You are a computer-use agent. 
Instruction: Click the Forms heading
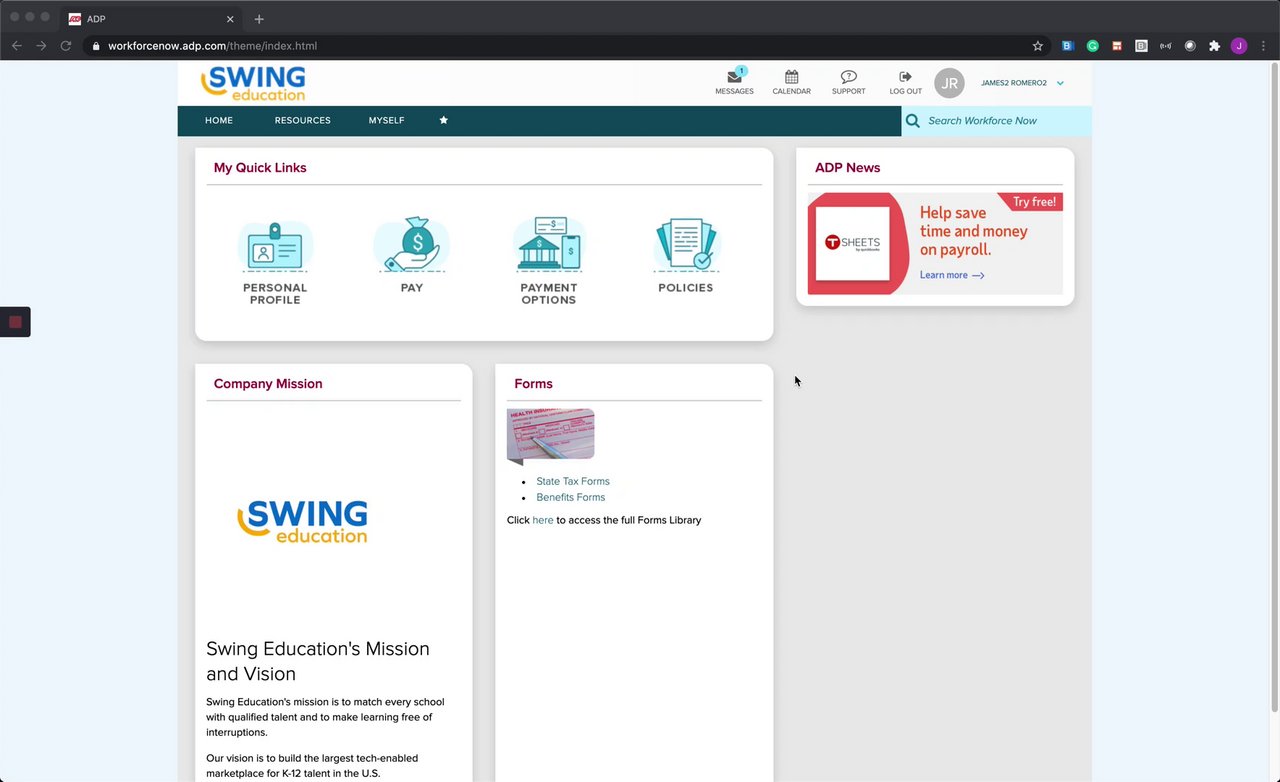pos(533,384)
